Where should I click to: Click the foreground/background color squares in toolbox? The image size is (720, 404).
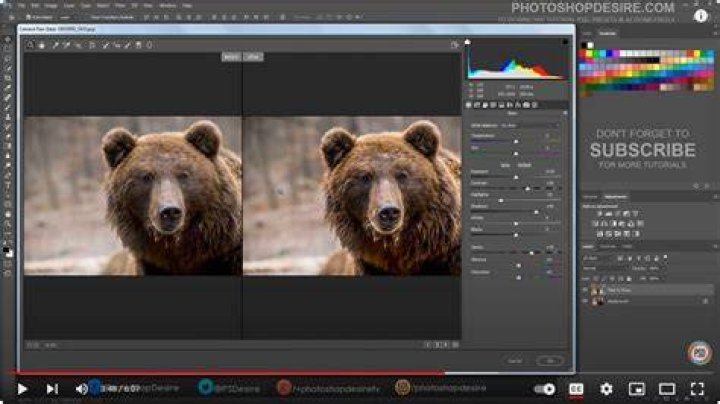8,252
